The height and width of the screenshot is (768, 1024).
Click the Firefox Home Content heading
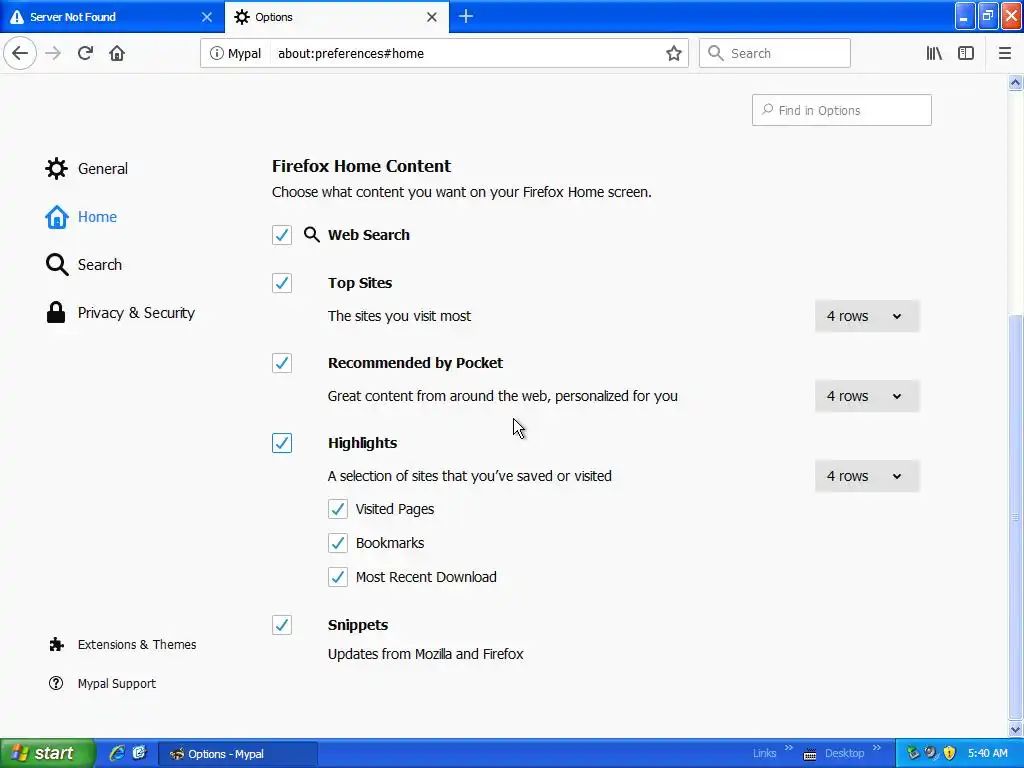click(361, 166)
